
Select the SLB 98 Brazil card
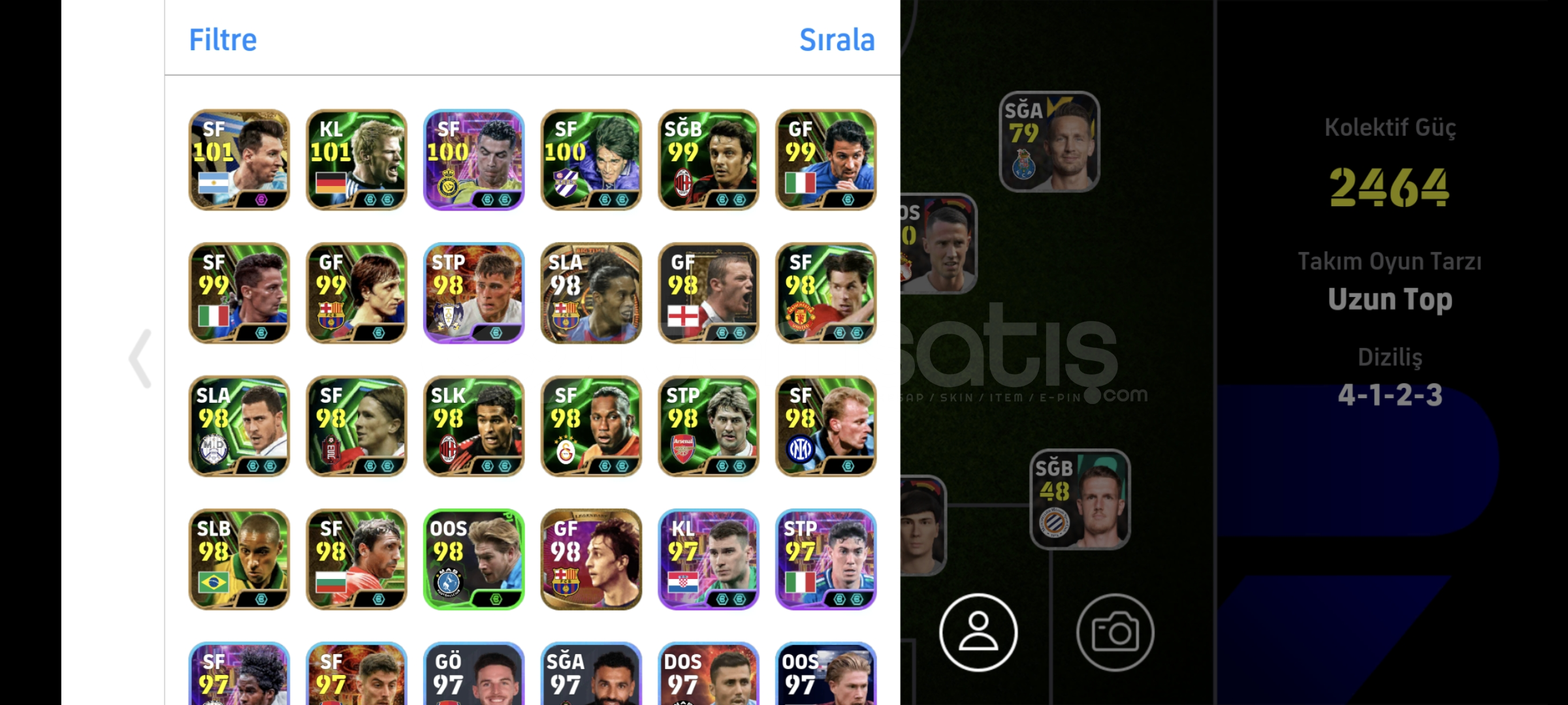pyautogui.click(x=239, y=559)
